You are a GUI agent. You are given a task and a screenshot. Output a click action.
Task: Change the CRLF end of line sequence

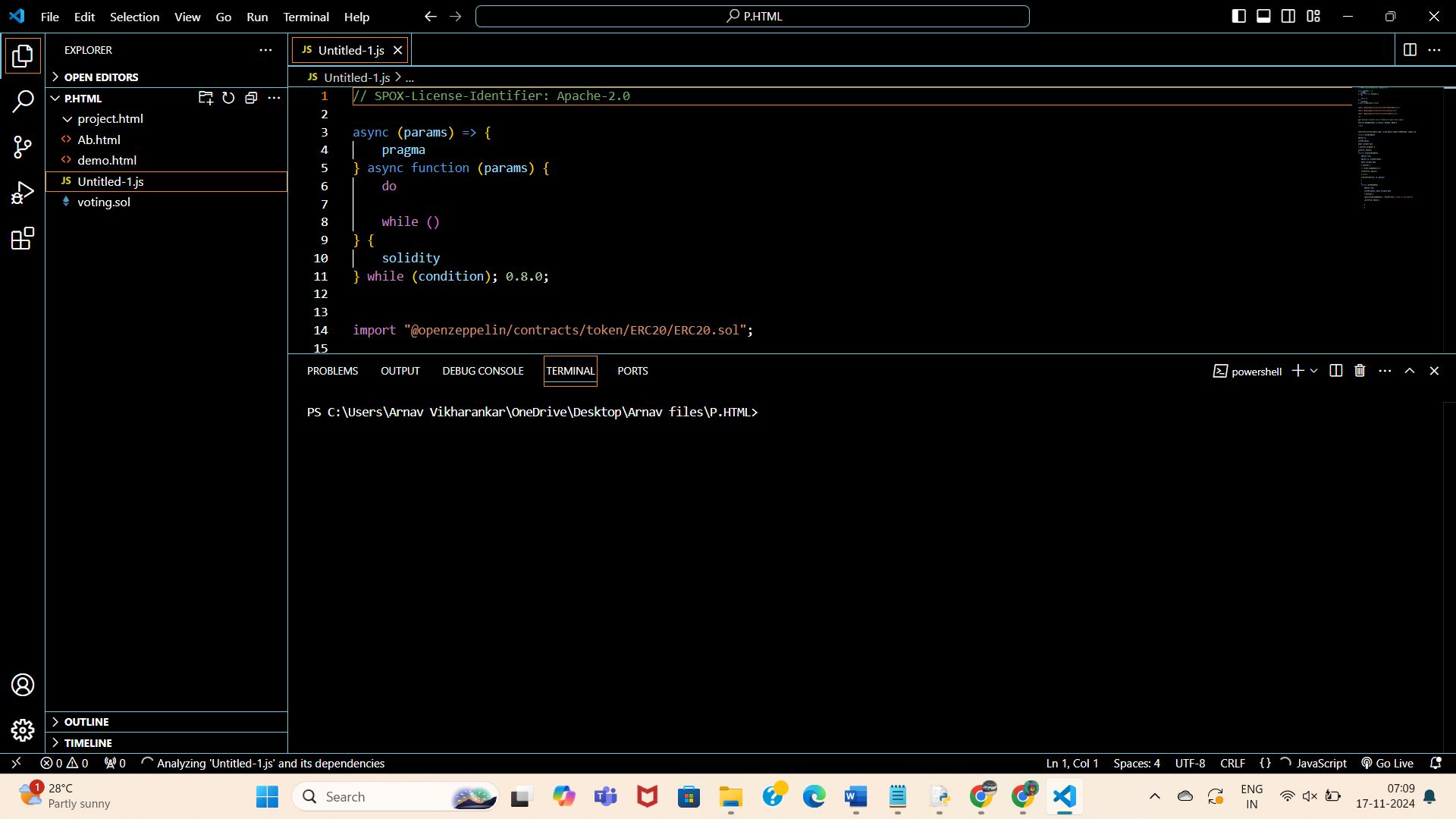1232,763
